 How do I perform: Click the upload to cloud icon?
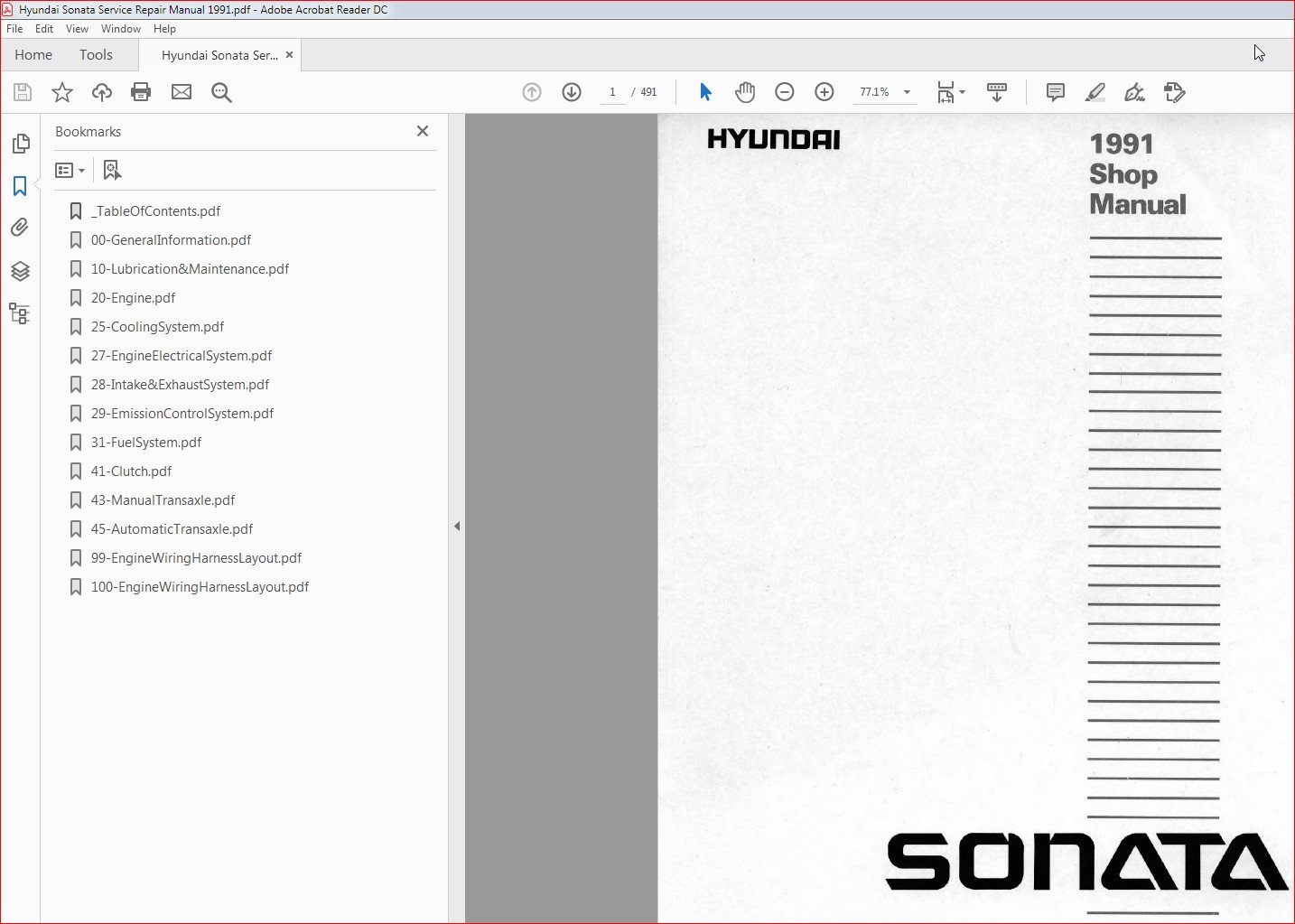[102, 92]
